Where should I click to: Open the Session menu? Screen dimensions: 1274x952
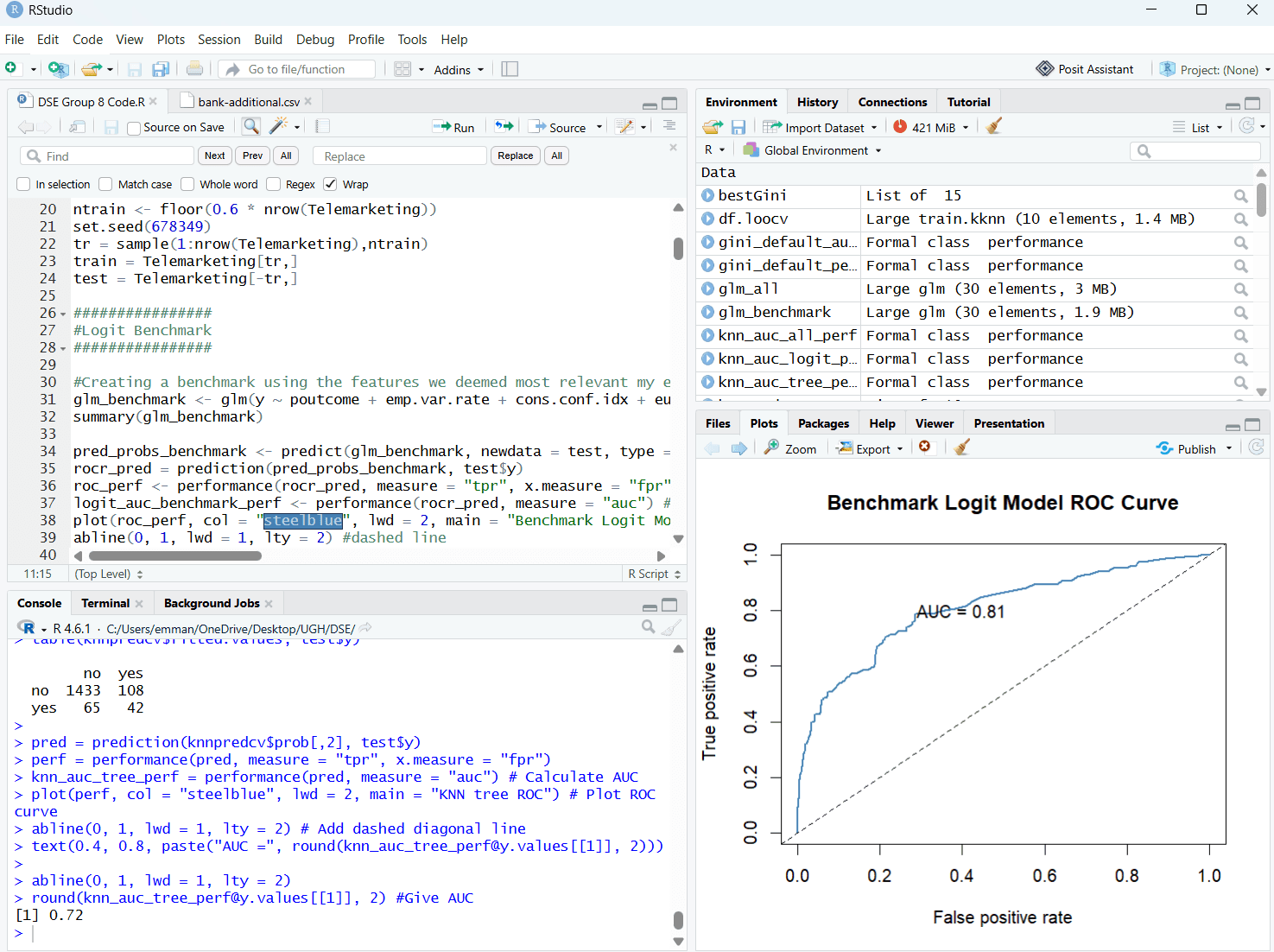(219, 40)
